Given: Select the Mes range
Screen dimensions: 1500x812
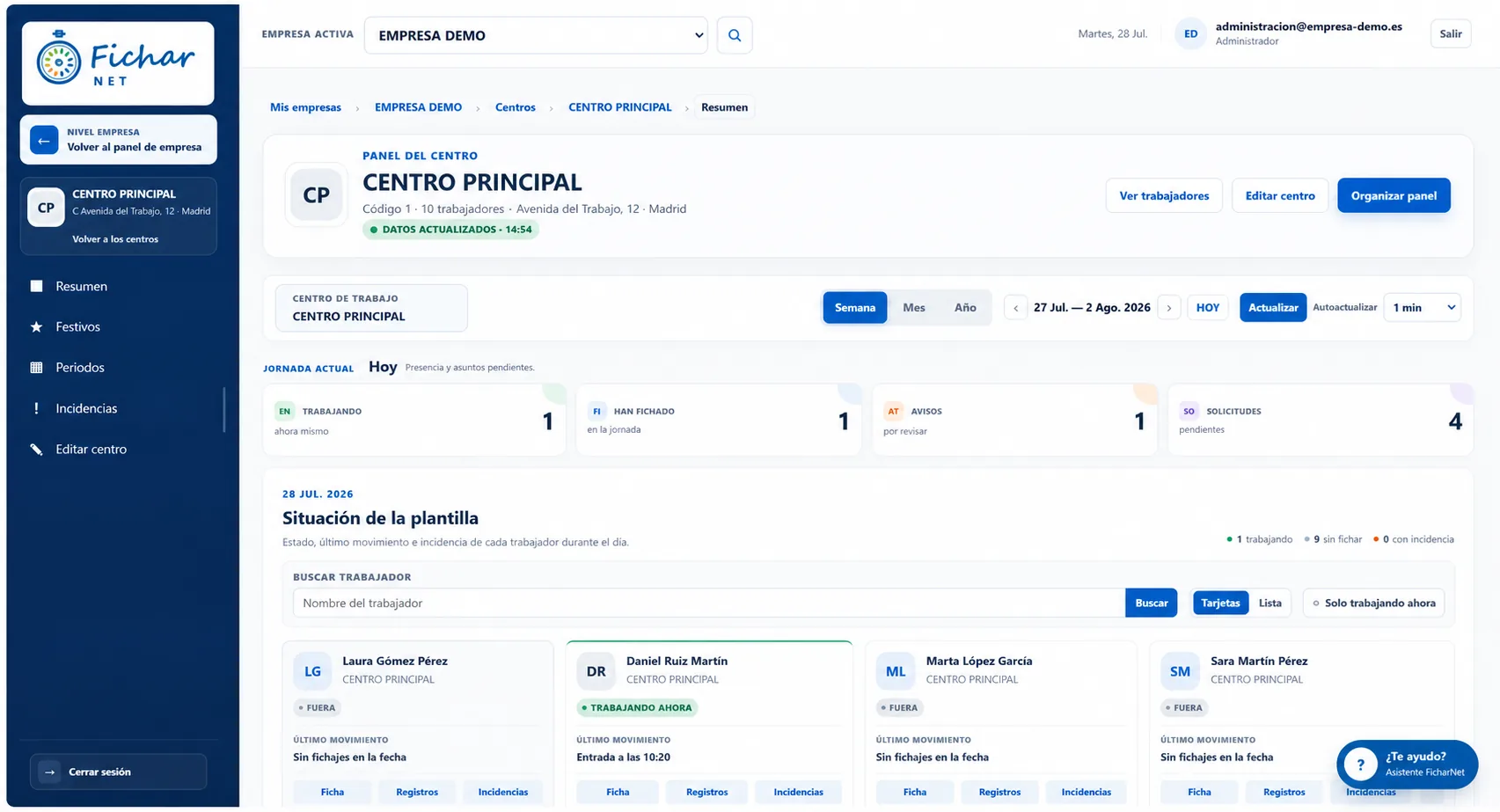Looking at the screenshot, I should 913,307.
